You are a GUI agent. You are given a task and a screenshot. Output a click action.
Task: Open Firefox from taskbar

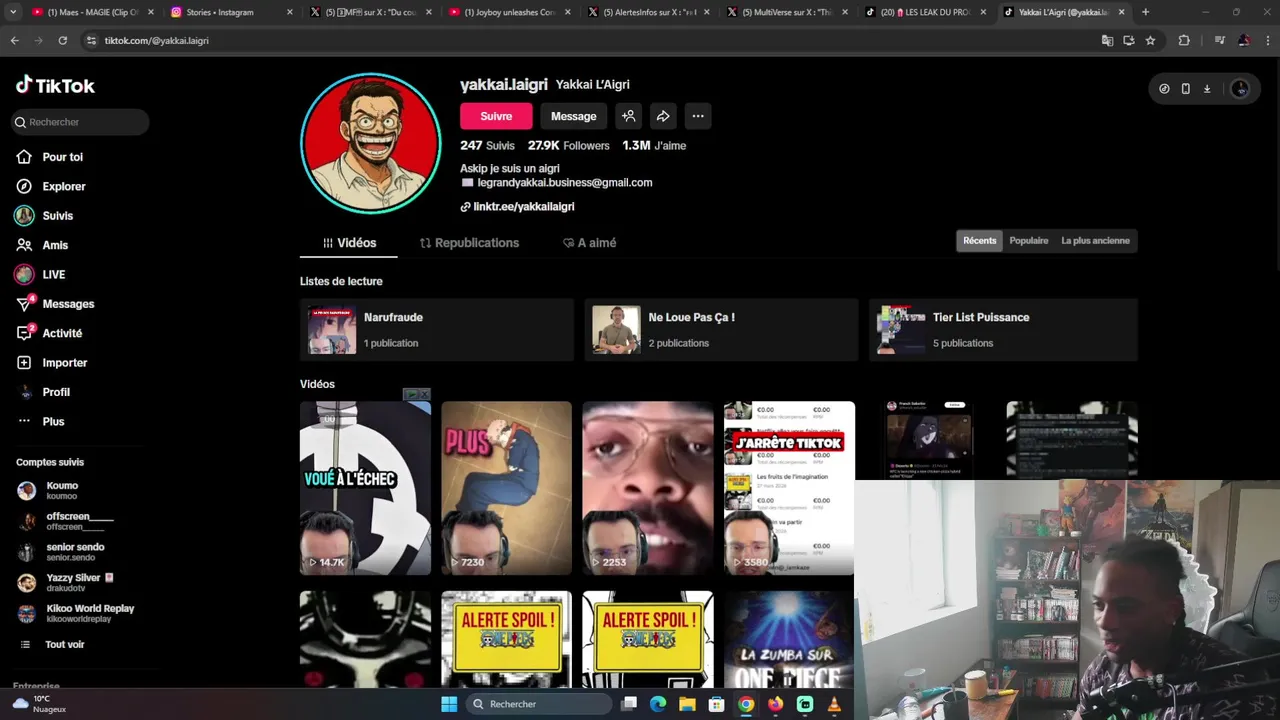[775, 704]
